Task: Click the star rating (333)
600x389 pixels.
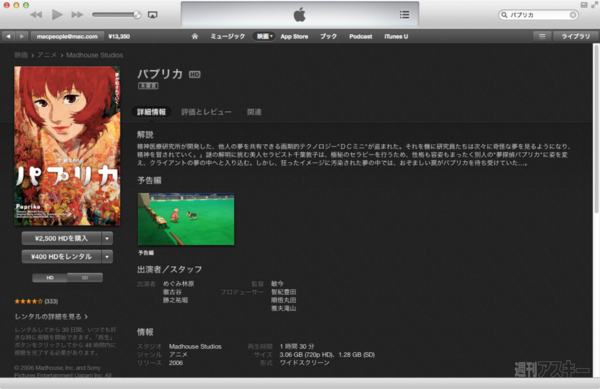Action: click(36, 301)
